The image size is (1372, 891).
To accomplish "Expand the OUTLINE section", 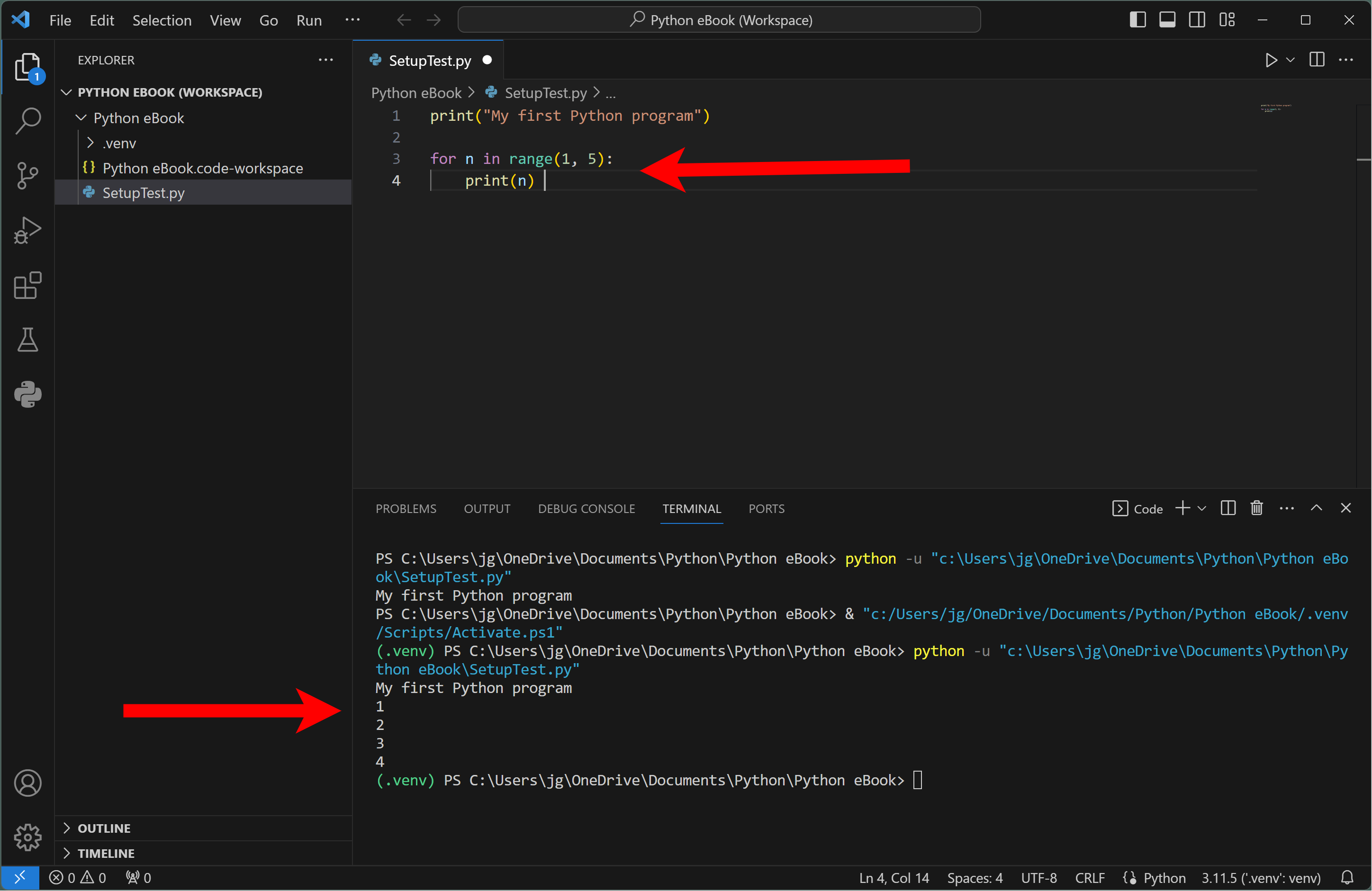I will click(x=203, y=829).
